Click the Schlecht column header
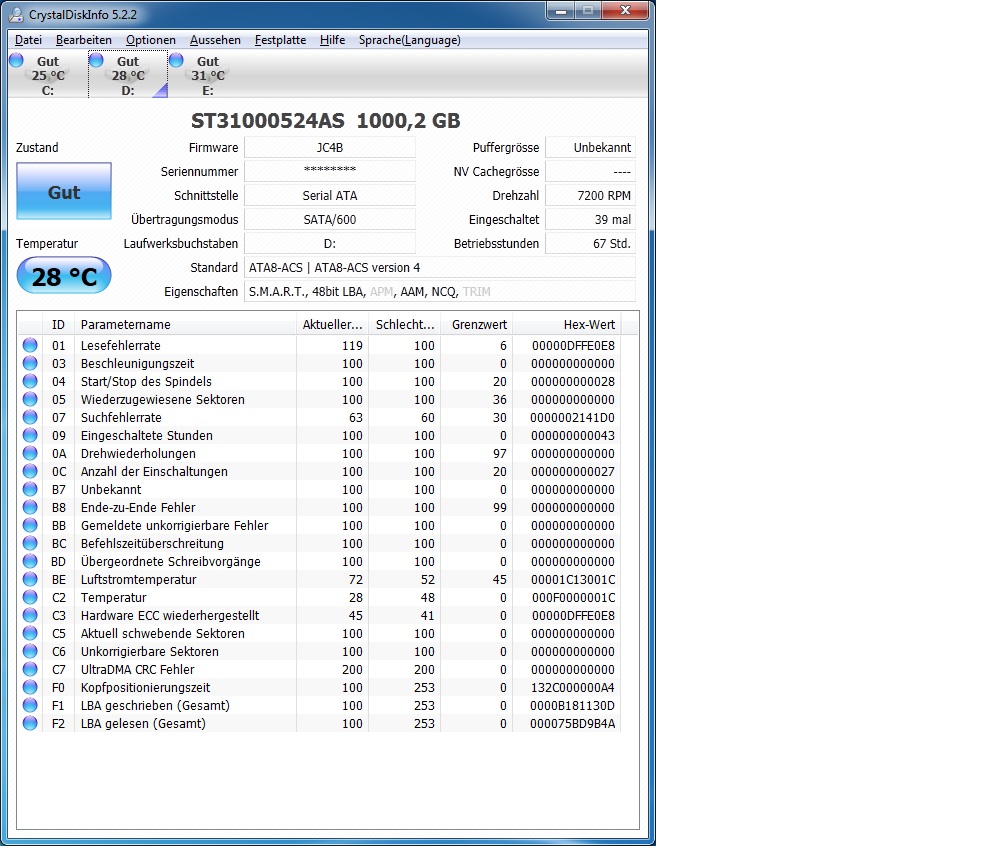The height and width of the screenshot is (846, 1008). (x=404, y=324)
